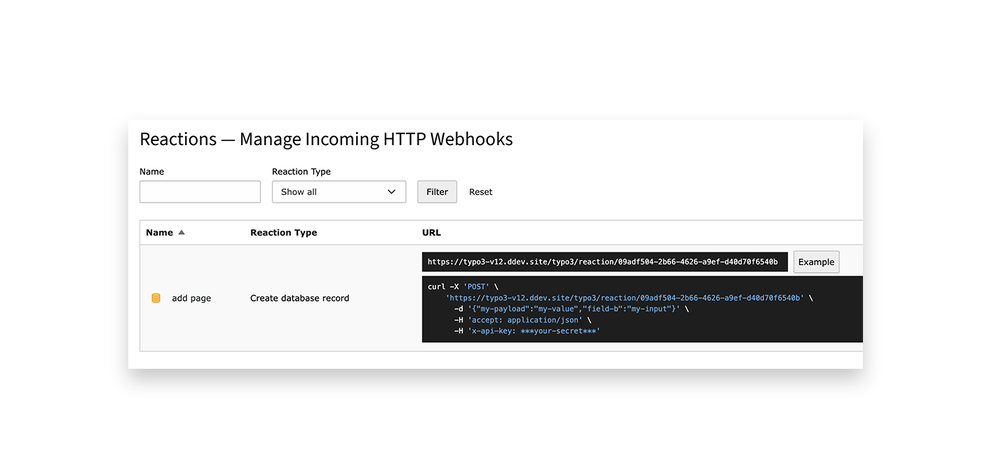
Task: Click the add page record icon
Action: 156,298
